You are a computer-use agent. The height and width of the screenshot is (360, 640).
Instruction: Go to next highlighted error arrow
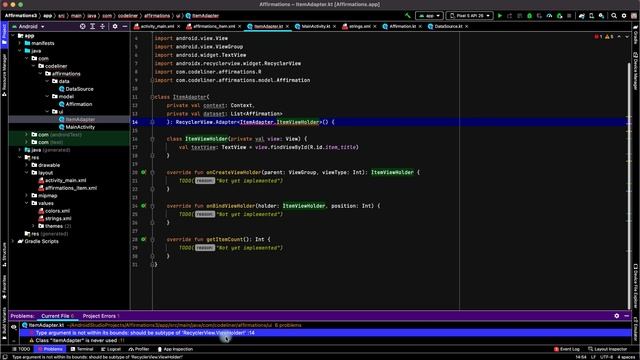[627, 37]
